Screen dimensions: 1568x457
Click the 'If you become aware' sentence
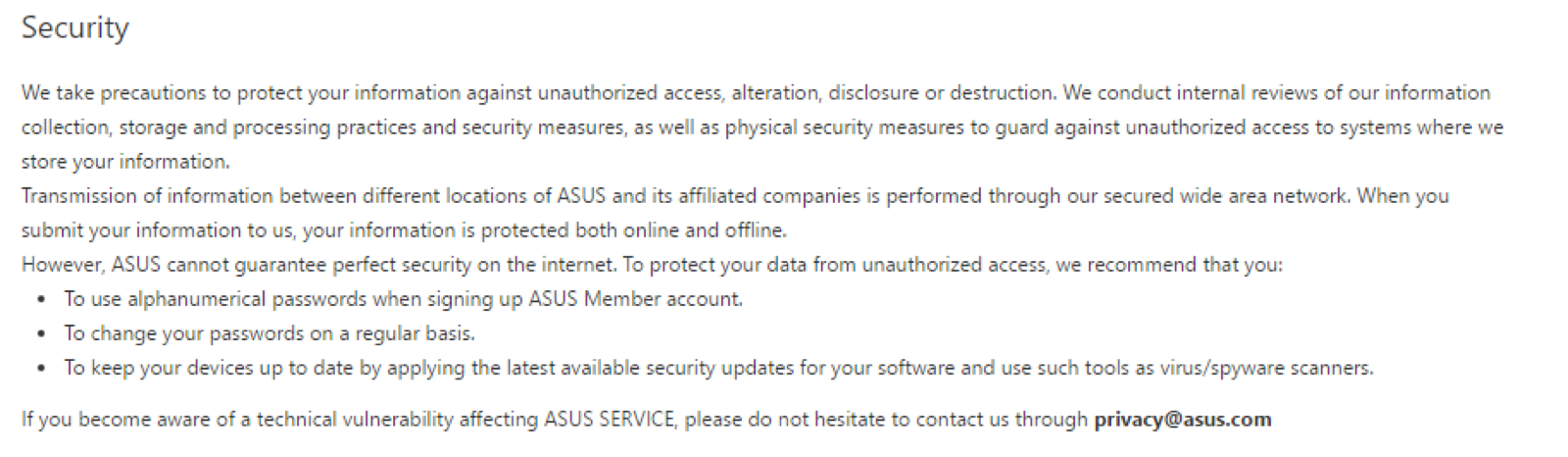coord(647,420)
